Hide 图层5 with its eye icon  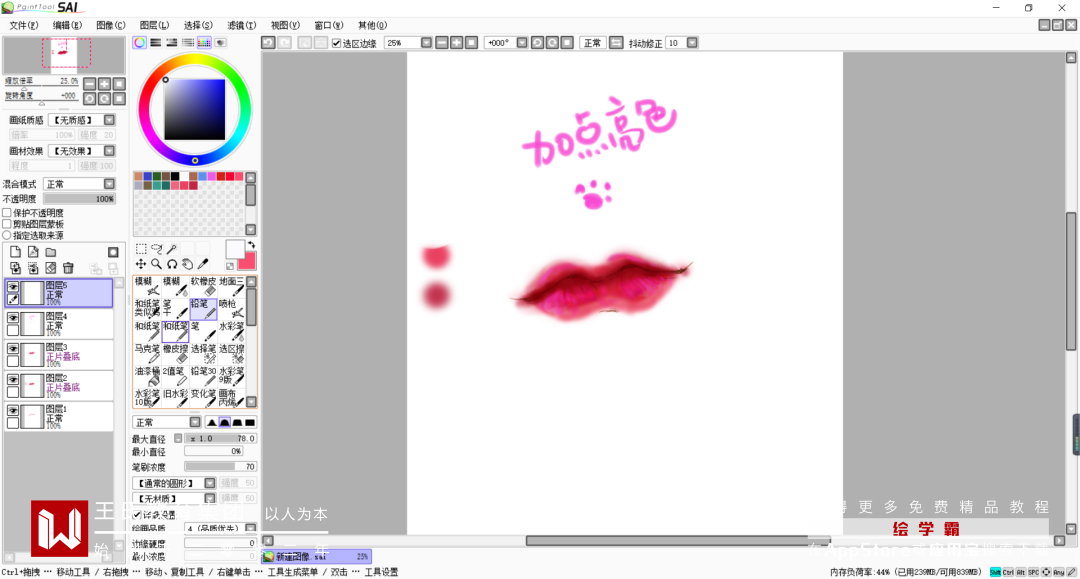click(13, 286)
